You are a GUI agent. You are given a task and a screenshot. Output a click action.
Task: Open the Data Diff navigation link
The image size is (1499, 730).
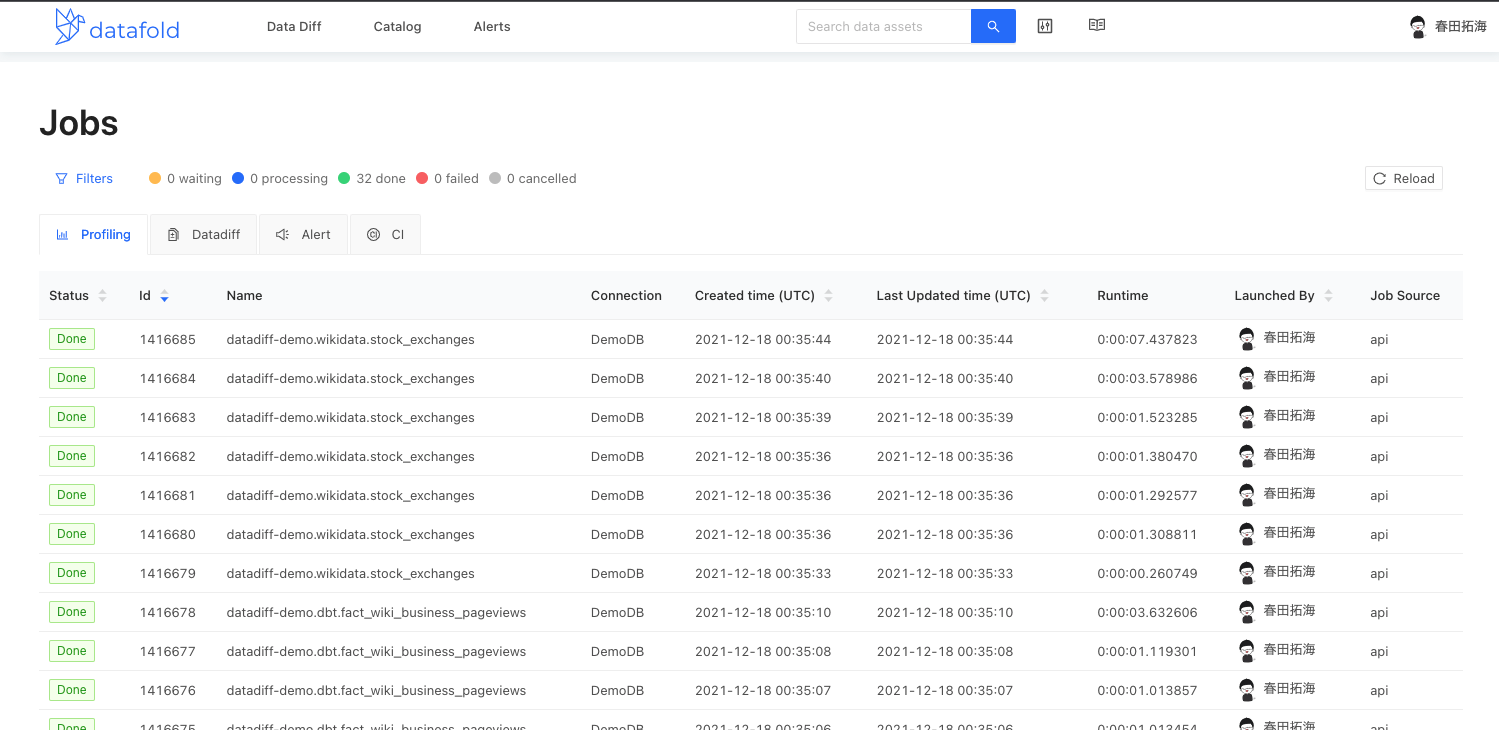(293, 26)
